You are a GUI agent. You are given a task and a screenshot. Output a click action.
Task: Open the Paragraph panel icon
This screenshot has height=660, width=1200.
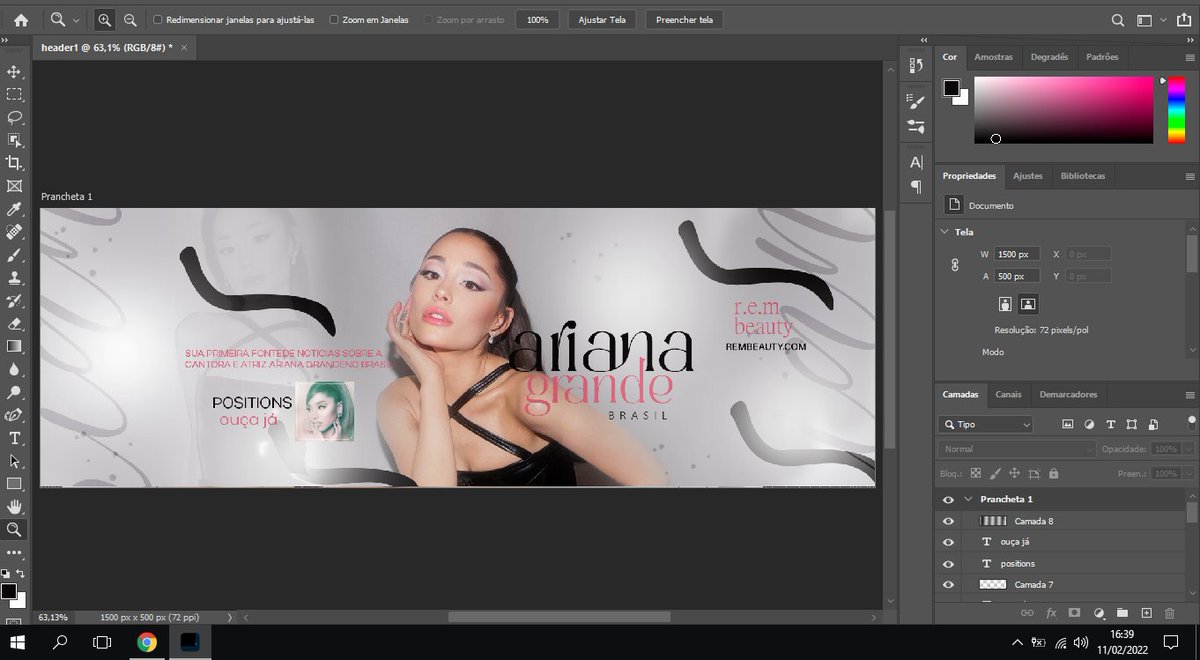click(x=916, y=187)
